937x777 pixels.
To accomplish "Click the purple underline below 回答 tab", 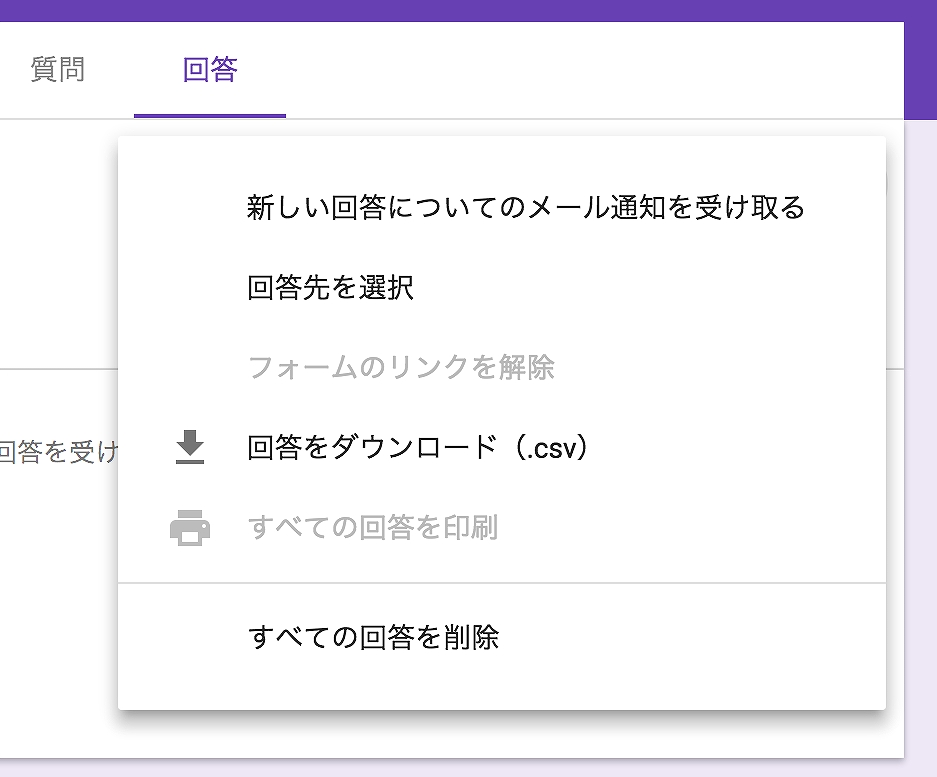I will point(210,115).
